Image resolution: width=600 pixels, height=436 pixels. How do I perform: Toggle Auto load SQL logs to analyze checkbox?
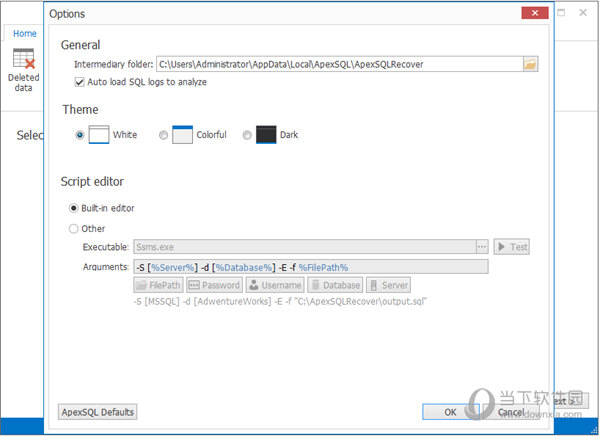click(x=79, y=82)
